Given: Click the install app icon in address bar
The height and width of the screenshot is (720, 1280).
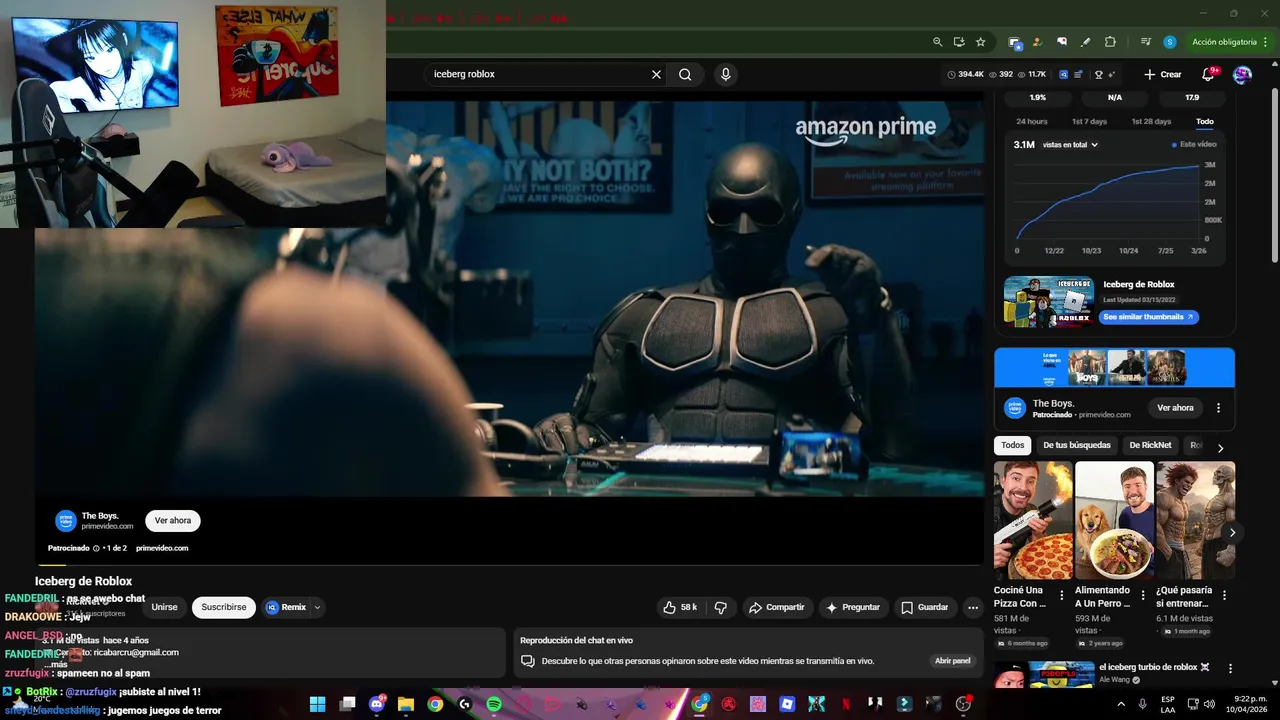Looking at the screenshot, I should (959, 42).
